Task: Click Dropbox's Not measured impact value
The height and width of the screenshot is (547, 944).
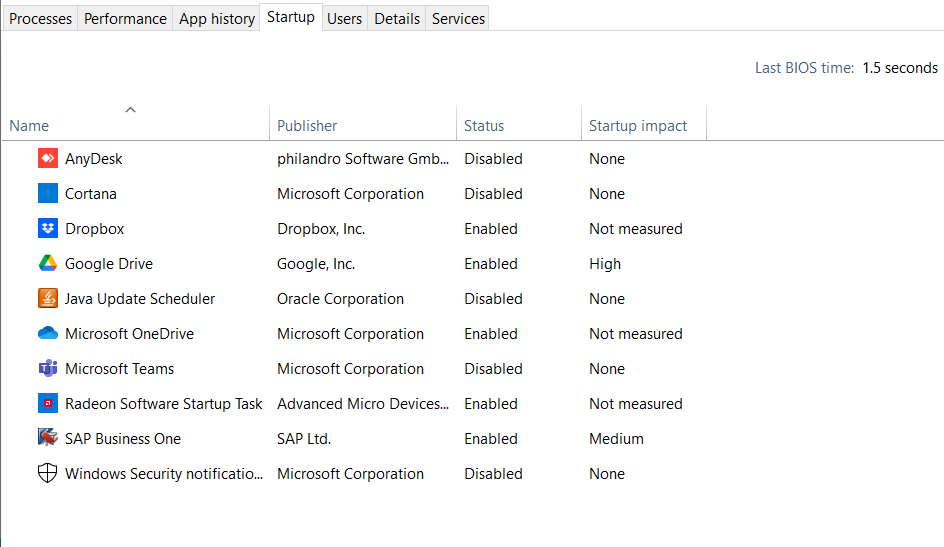Action: tap(636, 229)
